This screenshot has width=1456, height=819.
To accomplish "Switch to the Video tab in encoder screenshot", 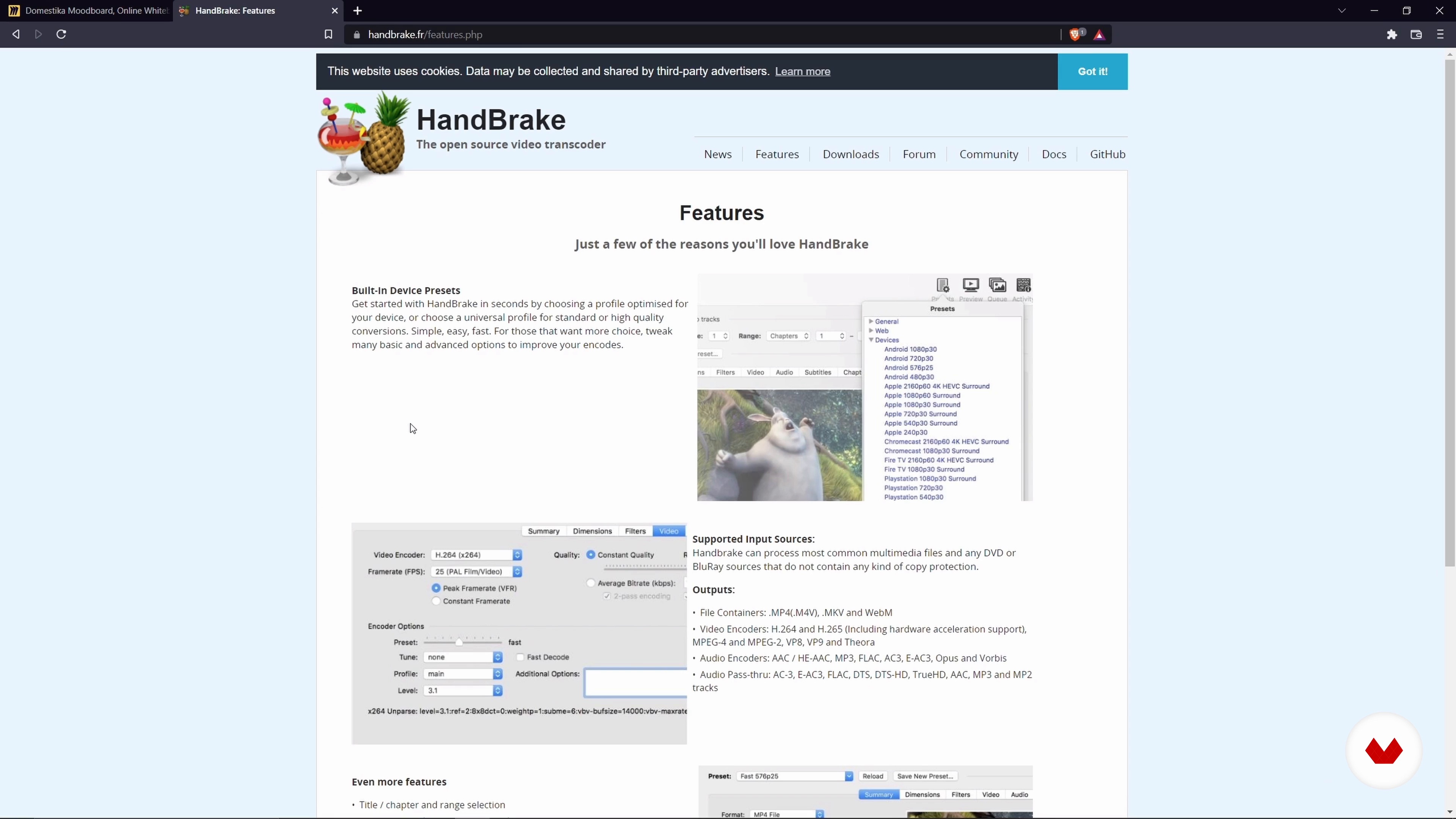I will tap(668, 531).
